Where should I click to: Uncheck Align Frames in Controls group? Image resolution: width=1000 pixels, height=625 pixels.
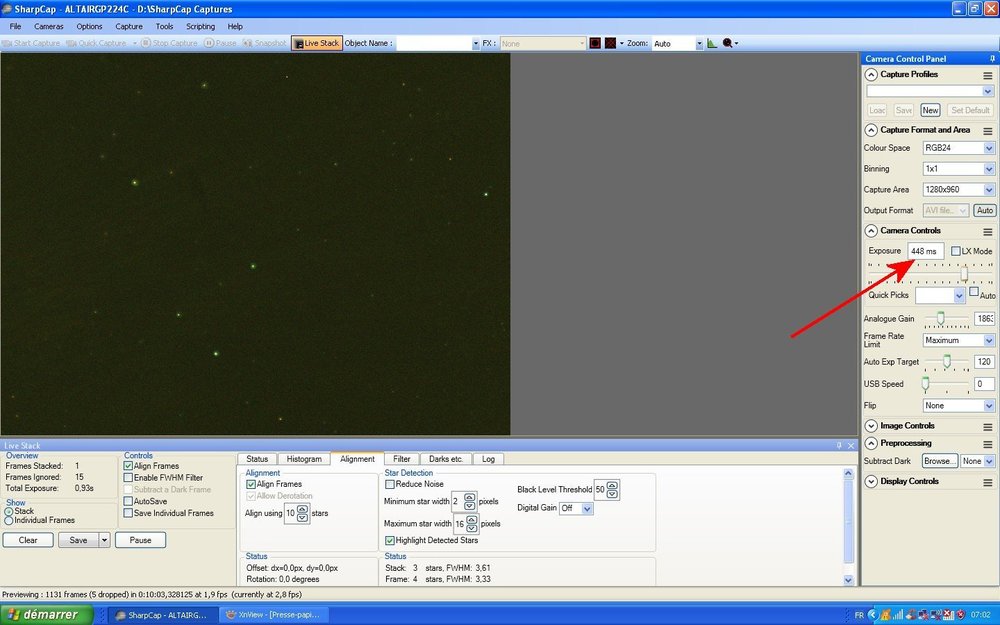(128, 466)
